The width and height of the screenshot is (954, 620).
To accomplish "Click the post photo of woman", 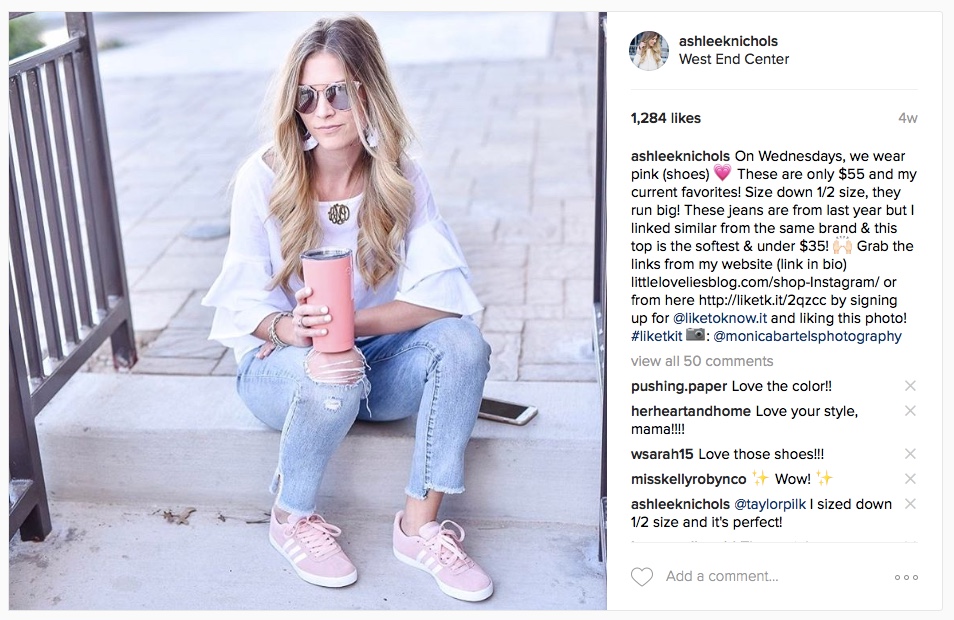I will click(308, 310).
